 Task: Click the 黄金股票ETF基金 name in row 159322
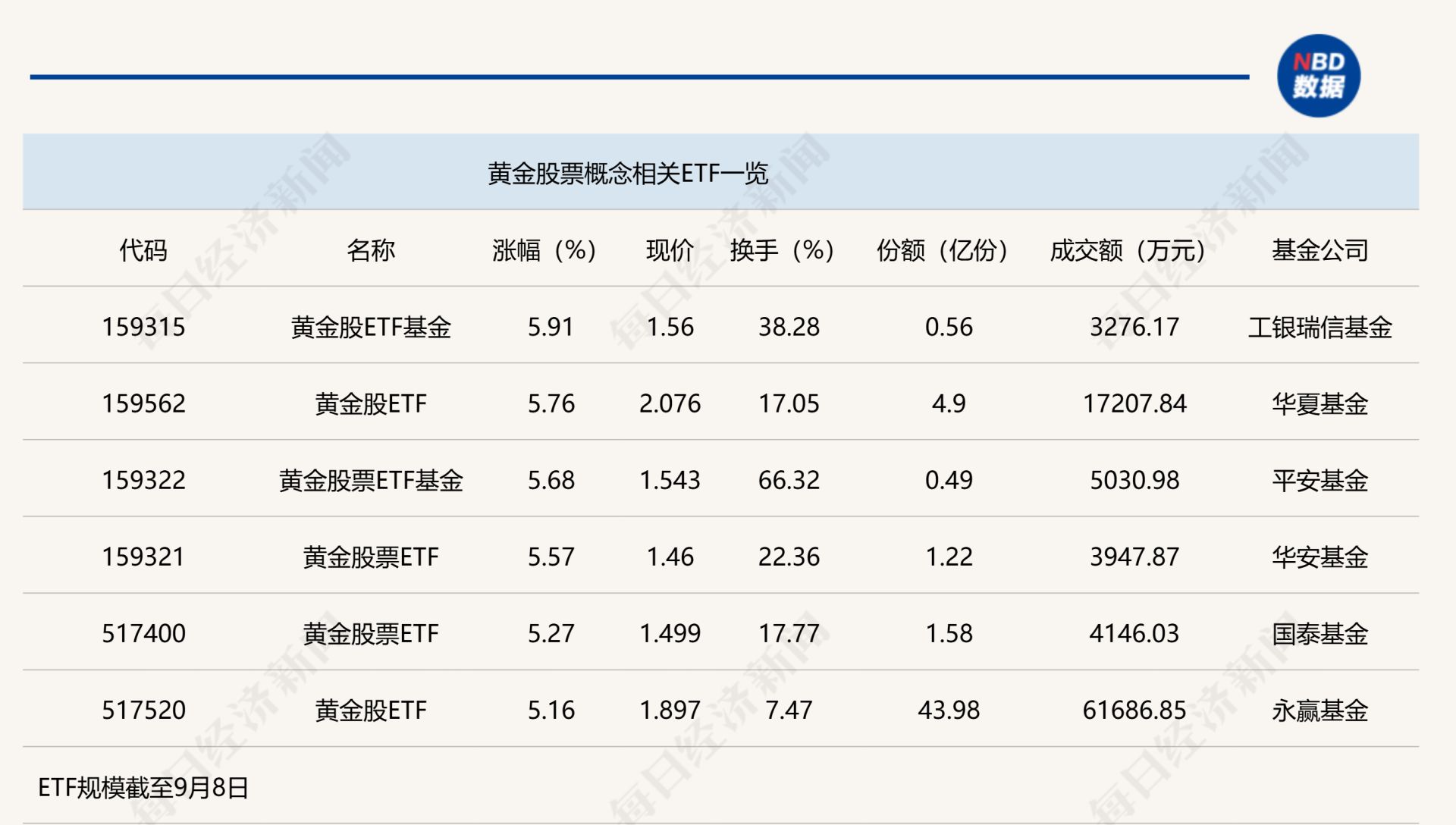[370, 480]
